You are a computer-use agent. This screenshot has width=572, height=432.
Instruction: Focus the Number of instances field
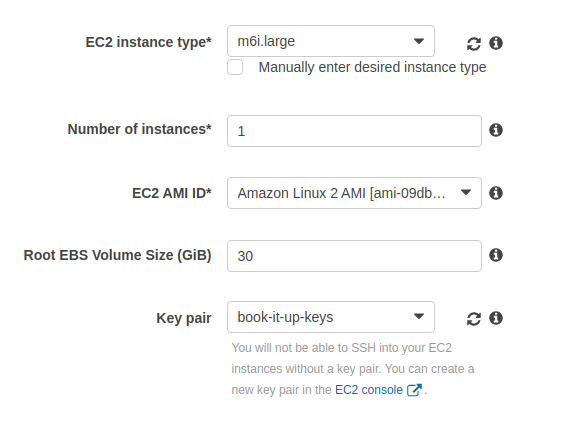click(x=354, y=131)
